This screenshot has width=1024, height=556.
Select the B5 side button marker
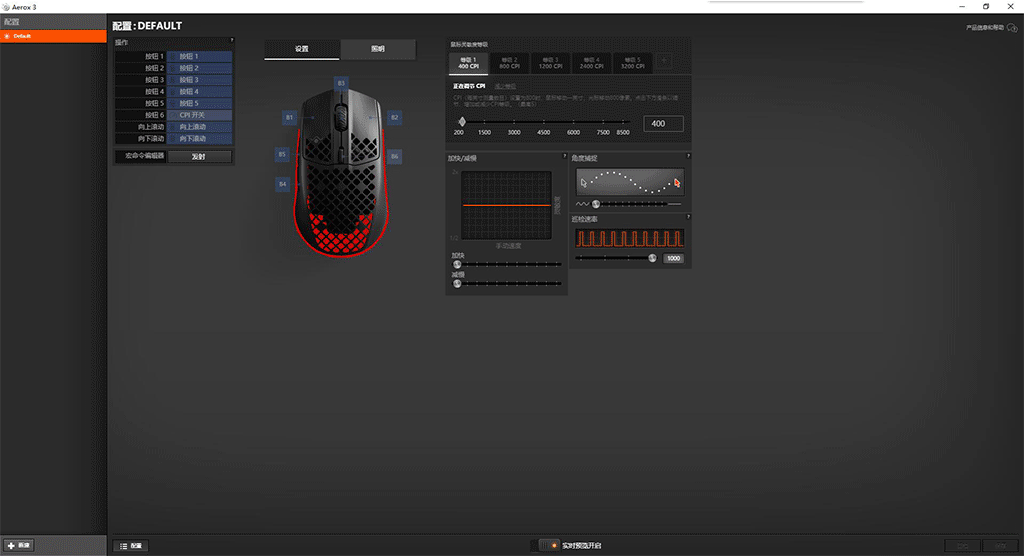tap(282, 154)
